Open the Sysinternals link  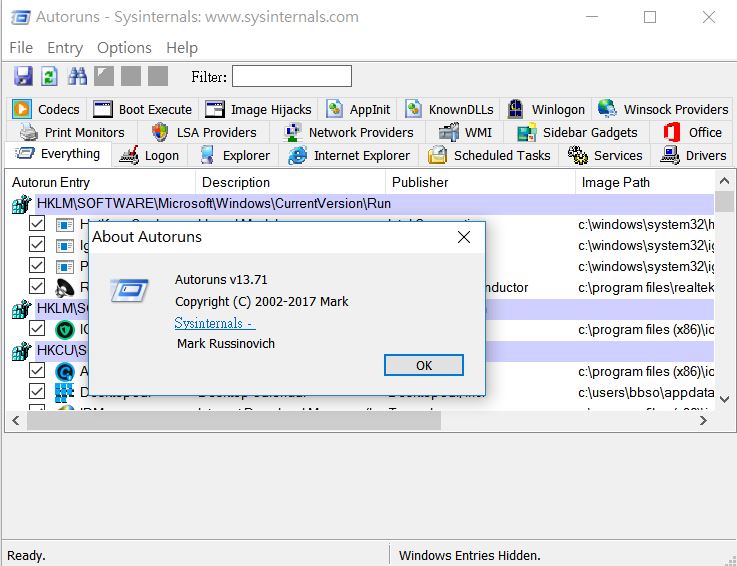215,323
